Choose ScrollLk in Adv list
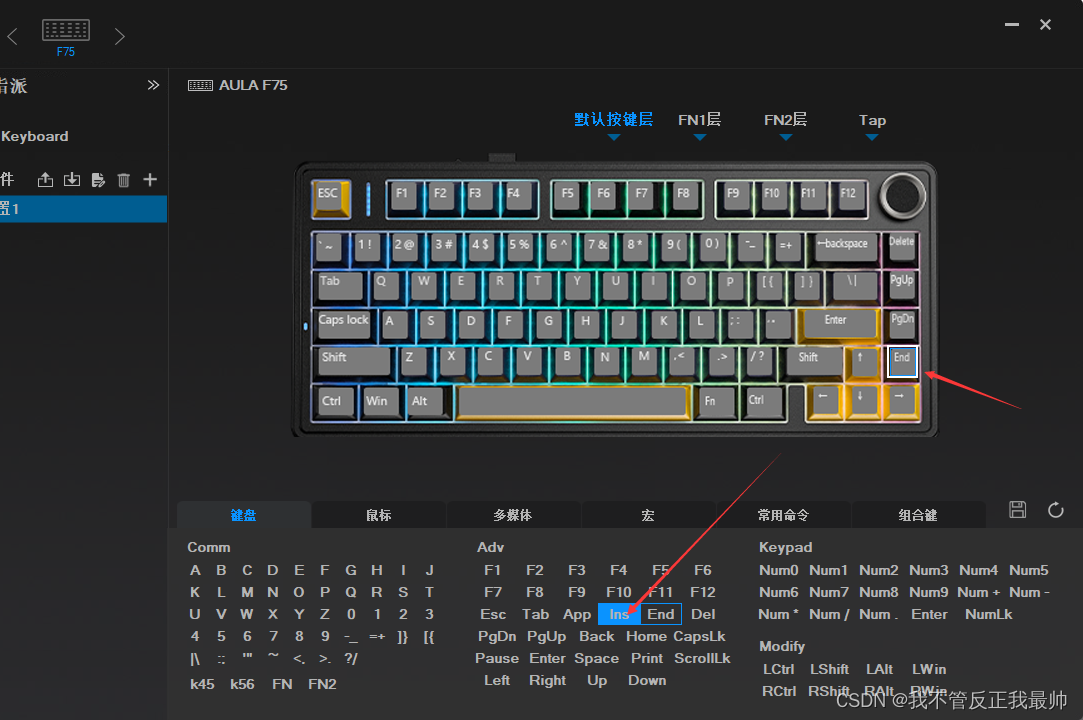The image size is (1083, 720). pos(702,659)
